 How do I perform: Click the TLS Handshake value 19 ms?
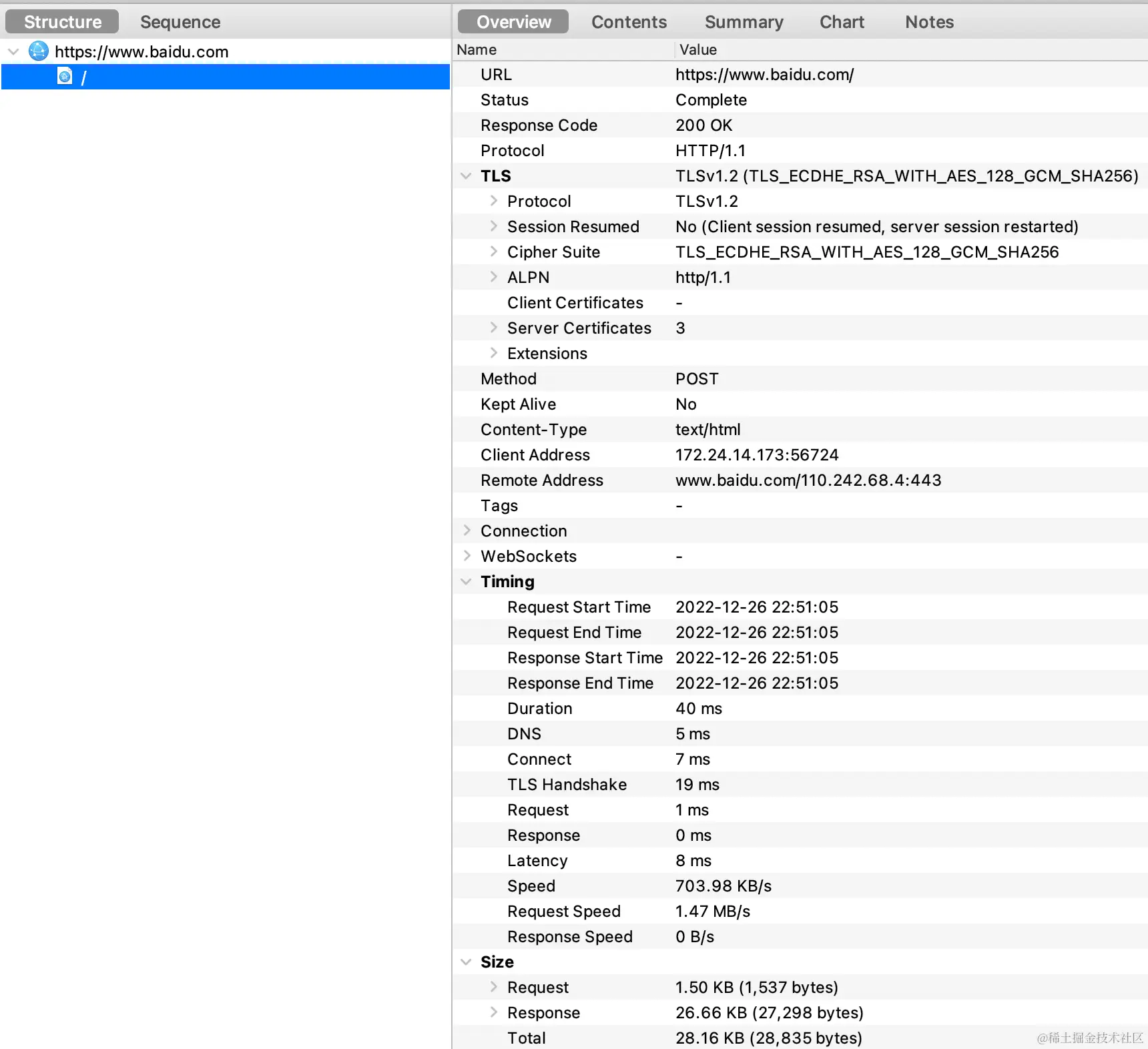(x=697, y=785)
